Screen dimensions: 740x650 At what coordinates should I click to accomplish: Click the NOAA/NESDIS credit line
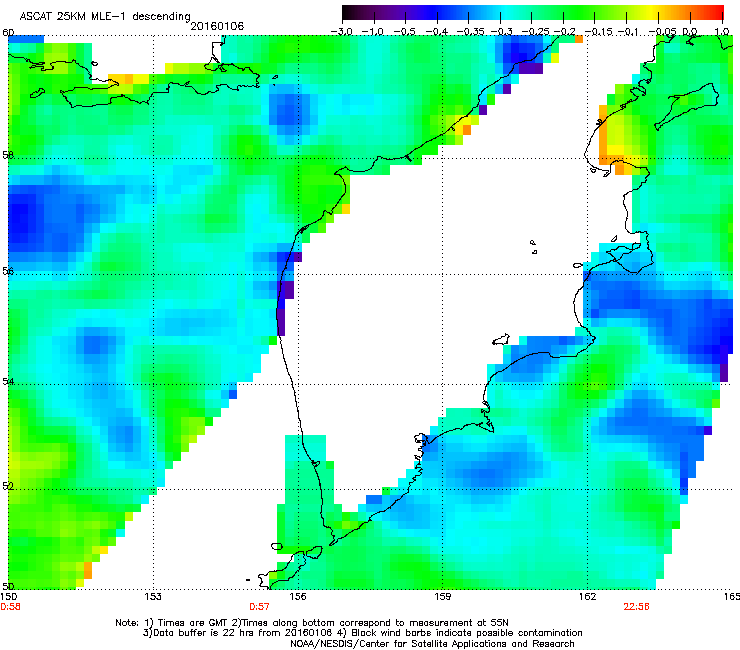pos(432,644)
